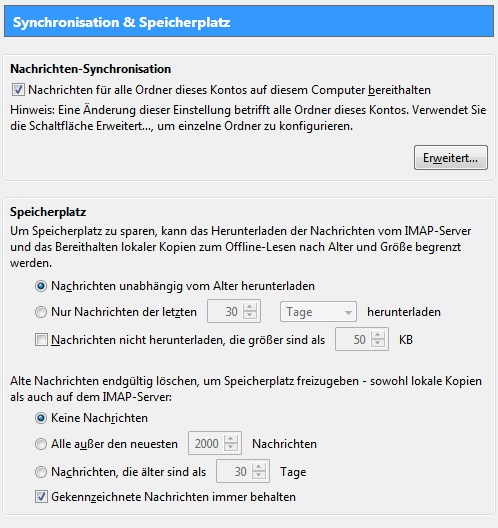Click up arrow of the älter als 30 Tage spinner
498x528 pixels.
click(259, 467)
